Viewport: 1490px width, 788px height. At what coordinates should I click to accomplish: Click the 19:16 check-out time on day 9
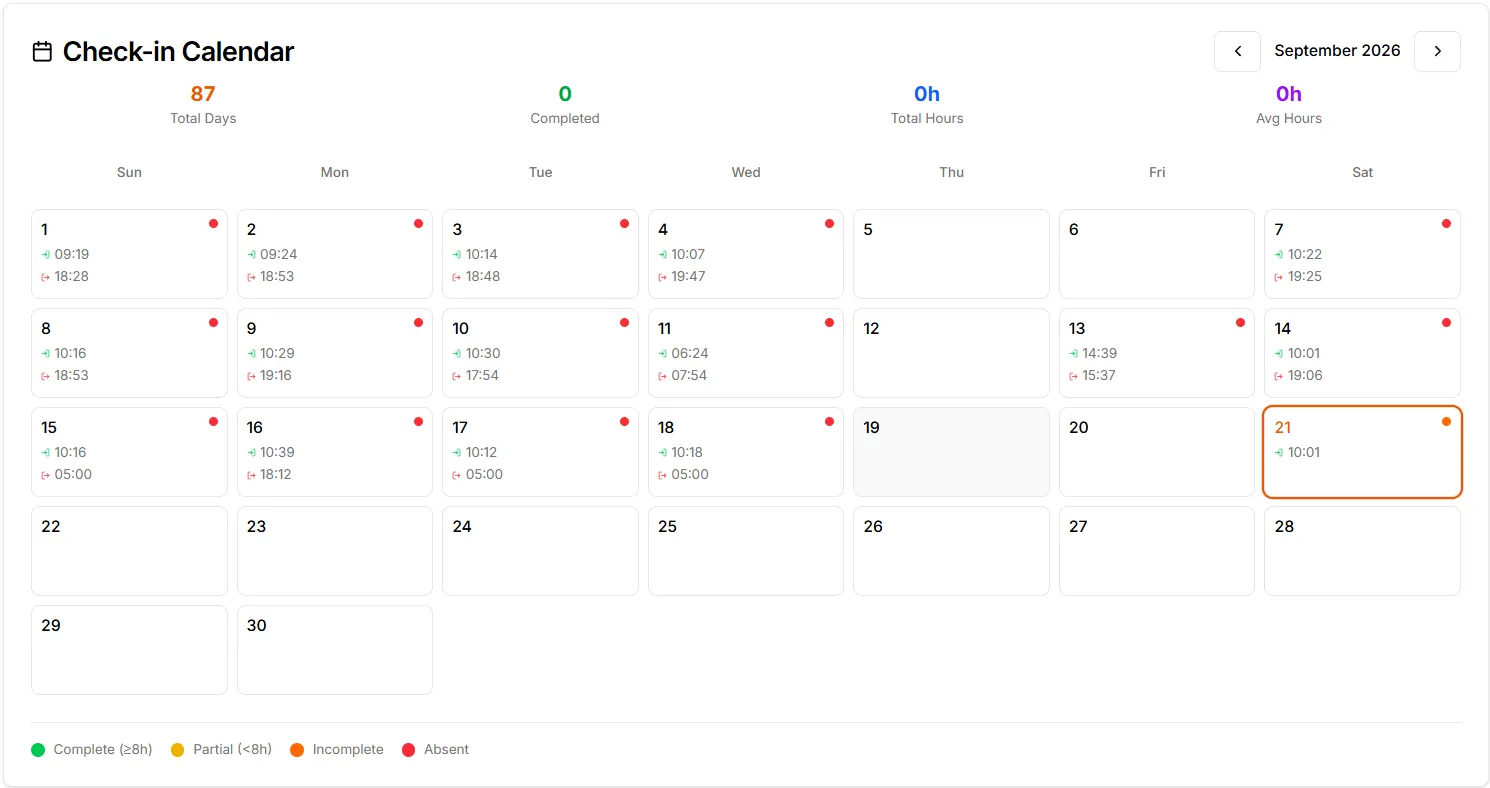[276, 376]
